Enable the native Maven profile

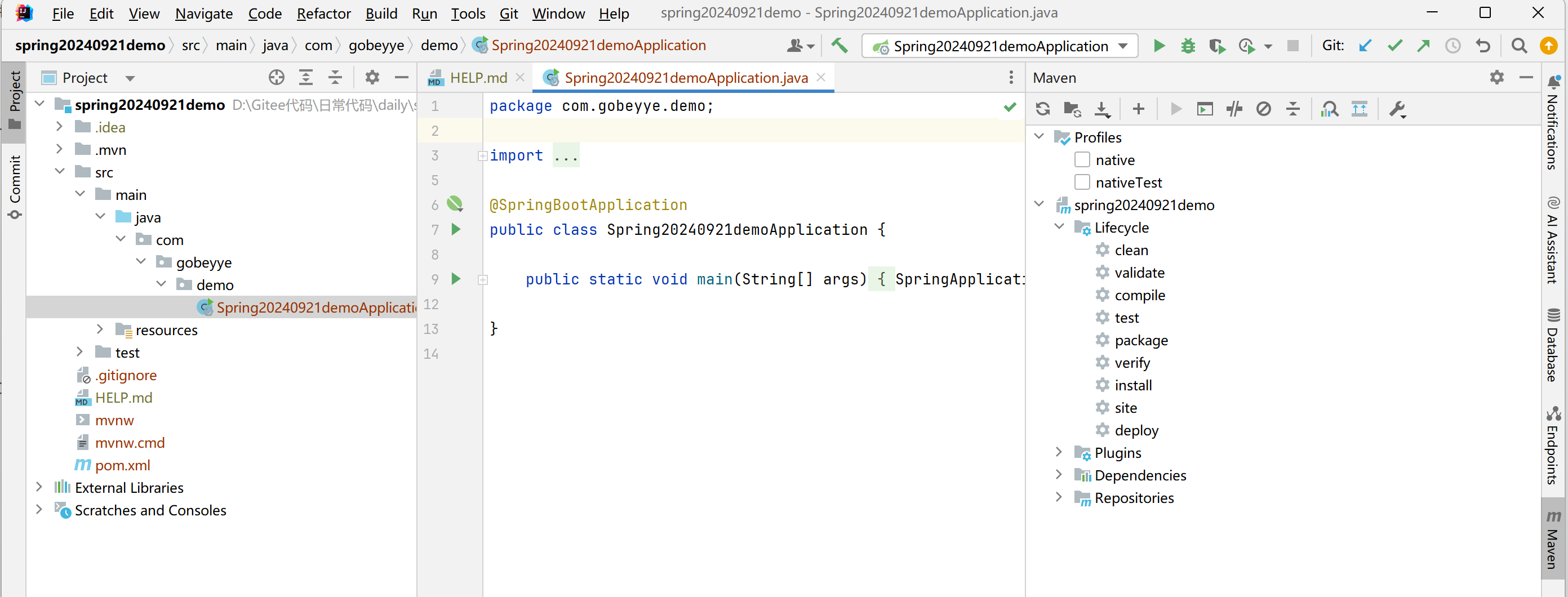1082,159
